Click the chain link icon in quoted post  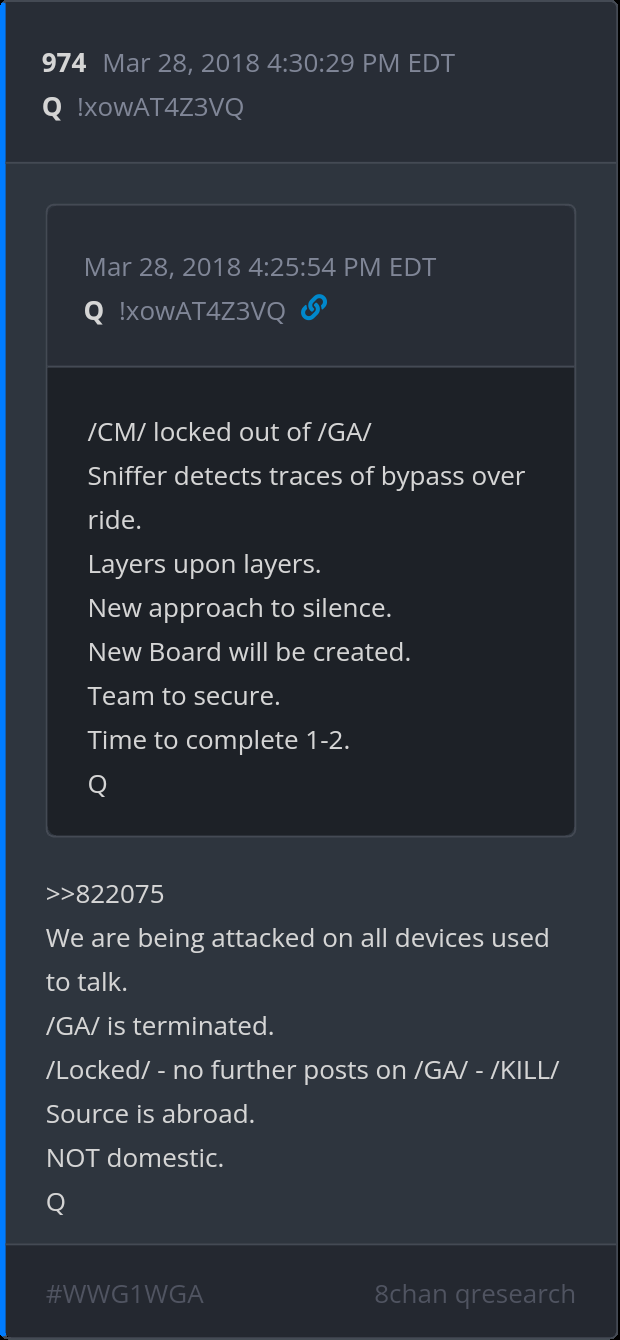pos(314,309)
